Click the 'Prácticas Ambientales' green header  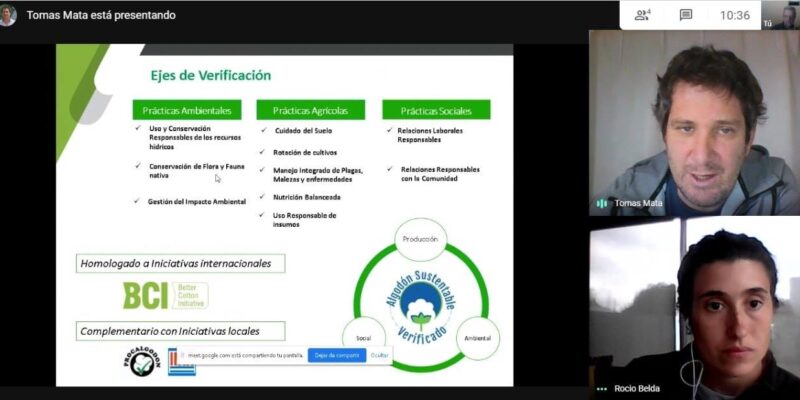pos(187,110)
